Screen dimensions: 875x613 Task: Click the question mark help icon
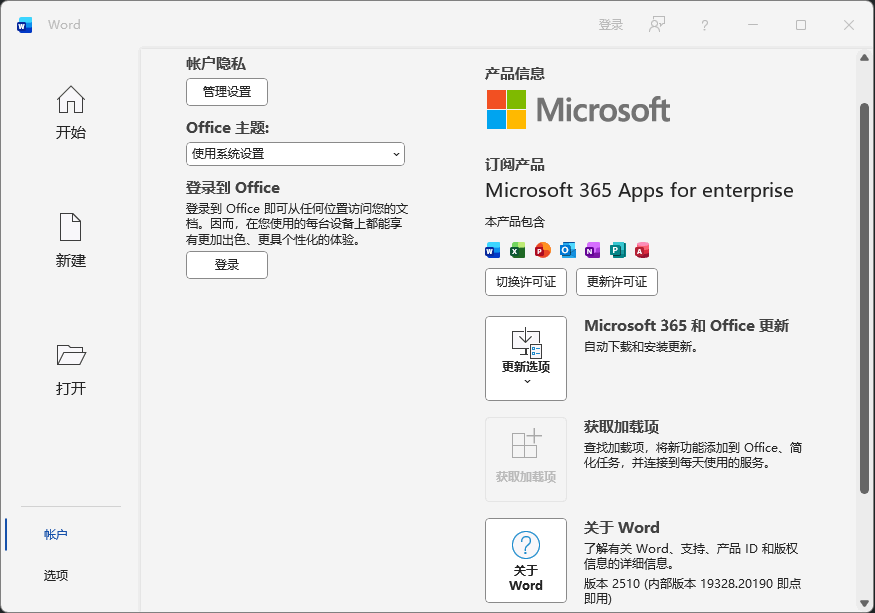pos(704,25)
